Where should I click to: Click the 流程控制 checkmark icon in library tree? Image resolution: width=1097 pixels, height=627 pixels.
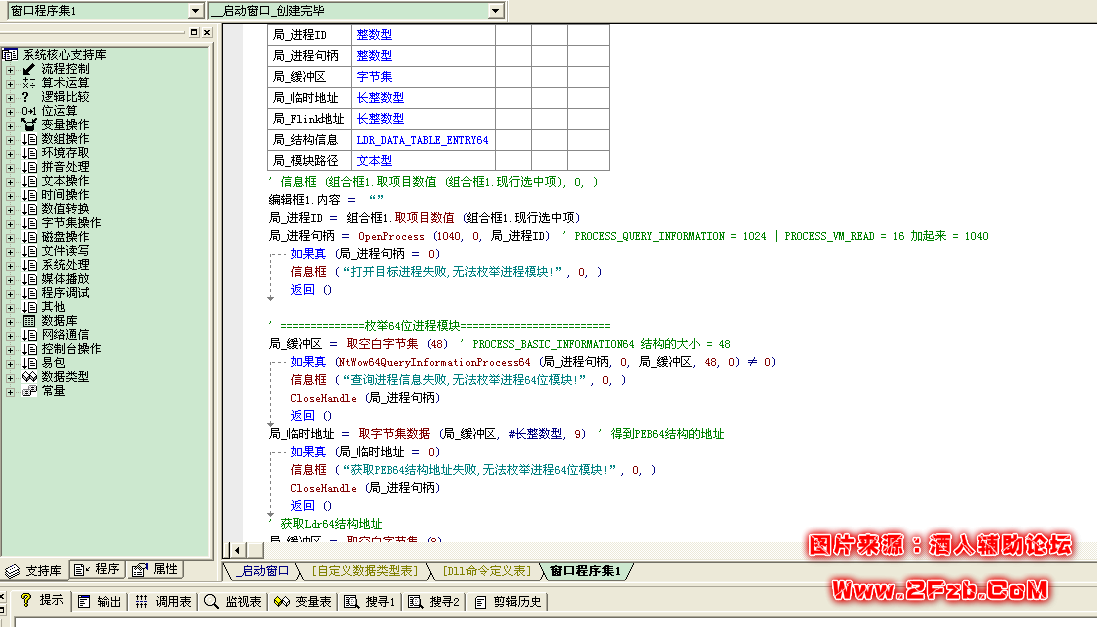[x=29, y=69]
